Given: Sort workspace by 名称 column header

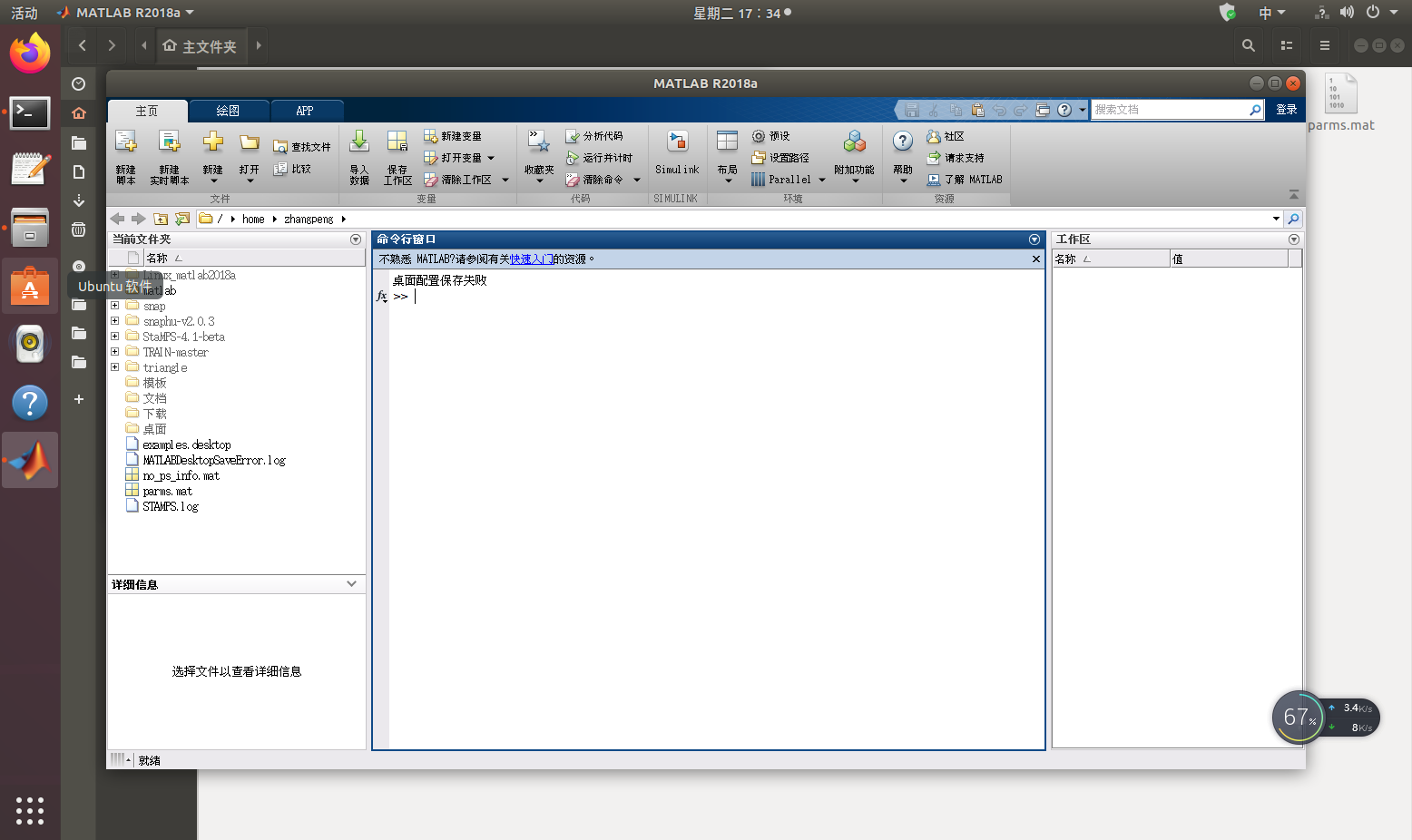Looking at the screenshot, I should click(1111, 259).
